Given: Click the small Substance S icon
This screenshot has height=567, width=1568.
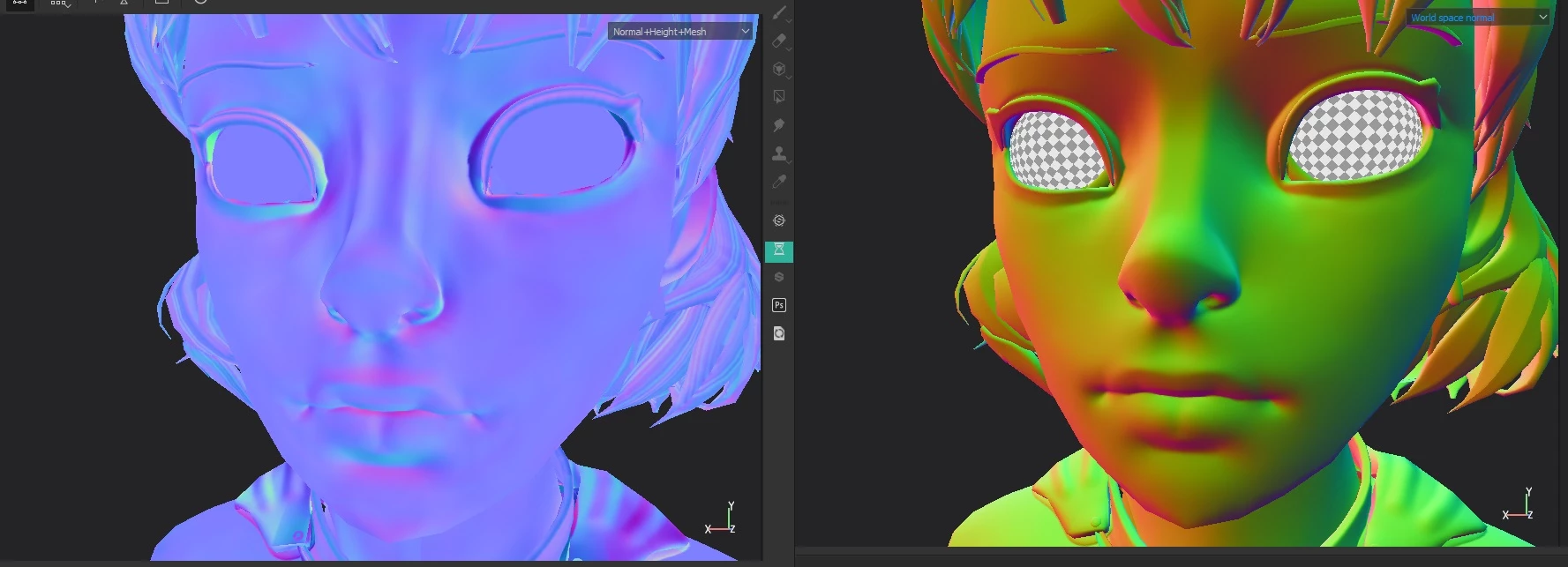Looking at the screenshot, I should pyautogui.click(x=779, y=277).
